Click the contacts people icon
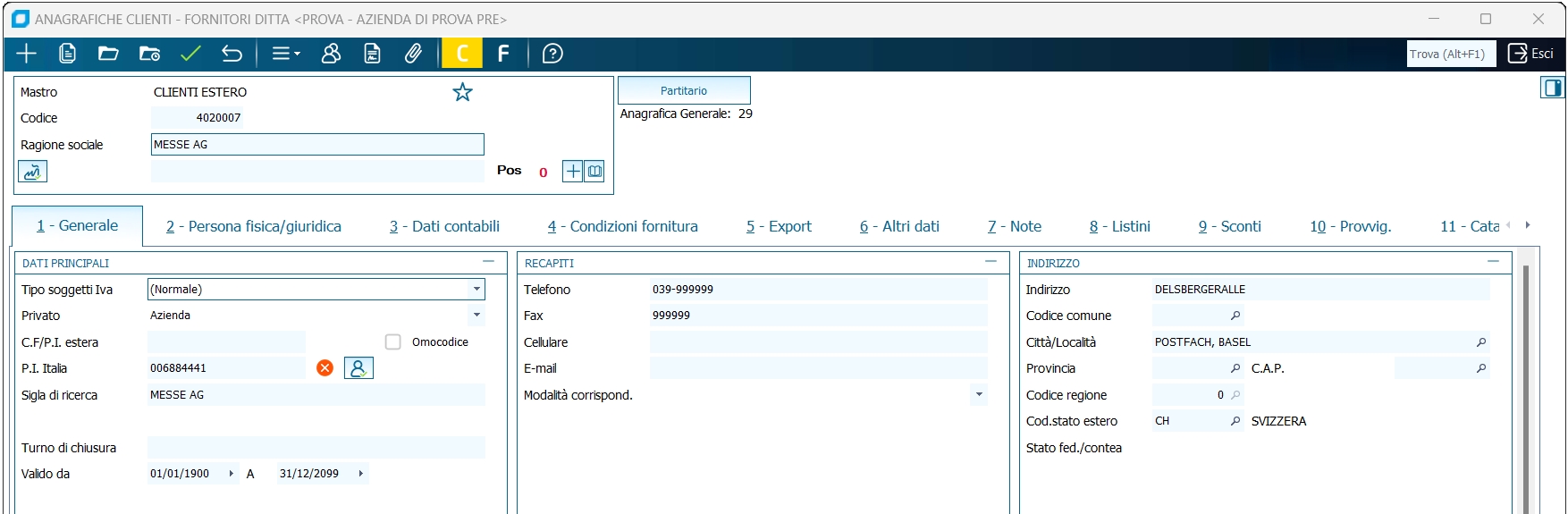This screenshot has height=514, width=1568. pyautogui.click(x=331, y=54)
